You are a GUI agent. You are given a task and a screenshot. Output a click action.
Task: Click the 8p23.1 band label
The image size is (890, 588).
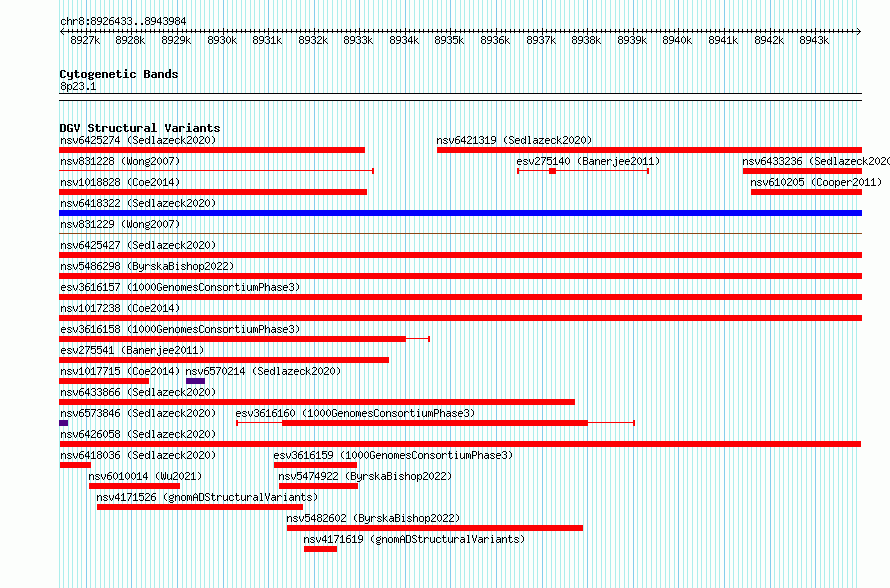tap(78, 86)
